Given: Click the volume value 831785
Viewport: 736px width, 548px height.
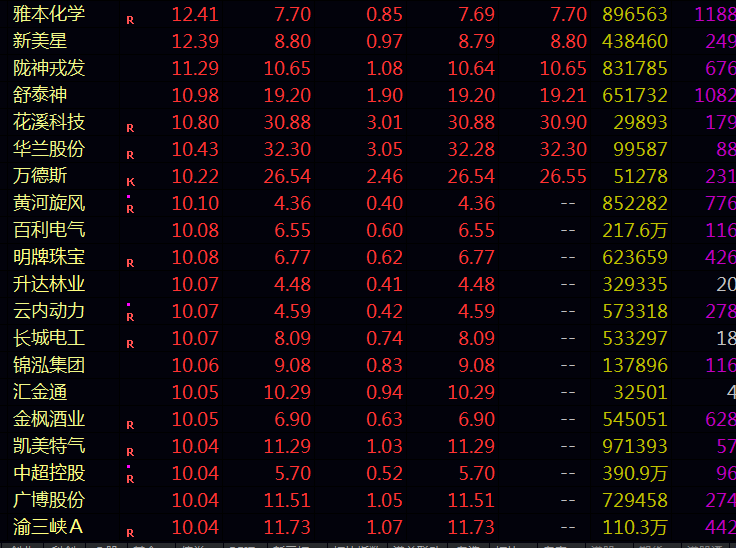Looking at the screenshot, I should [635, 69].
